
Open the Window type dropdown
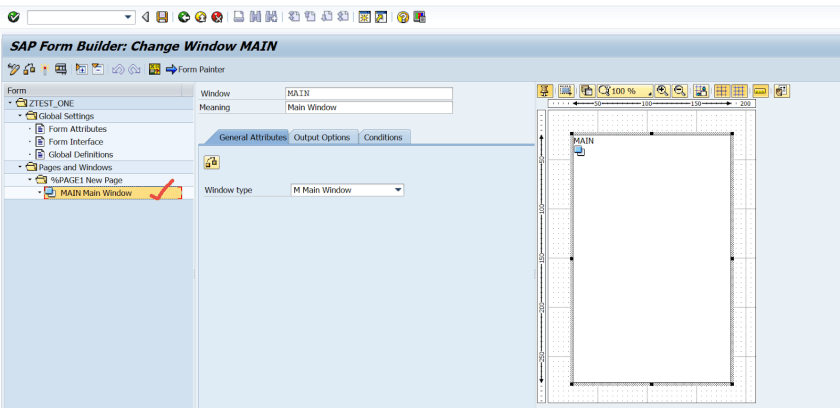[x=397, y=189]
